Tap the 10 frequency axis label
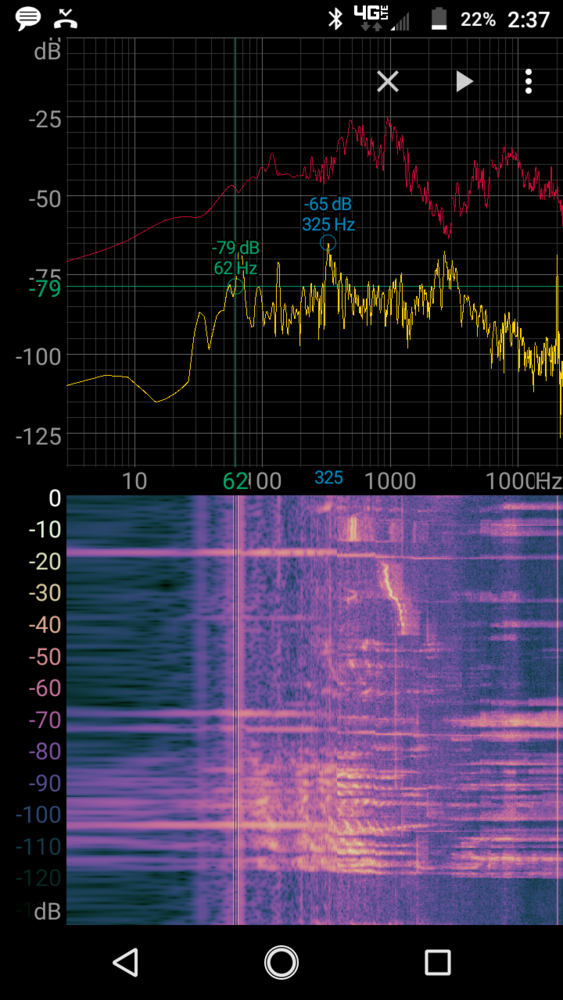The image size is (563, 1000). coord(134,481)
